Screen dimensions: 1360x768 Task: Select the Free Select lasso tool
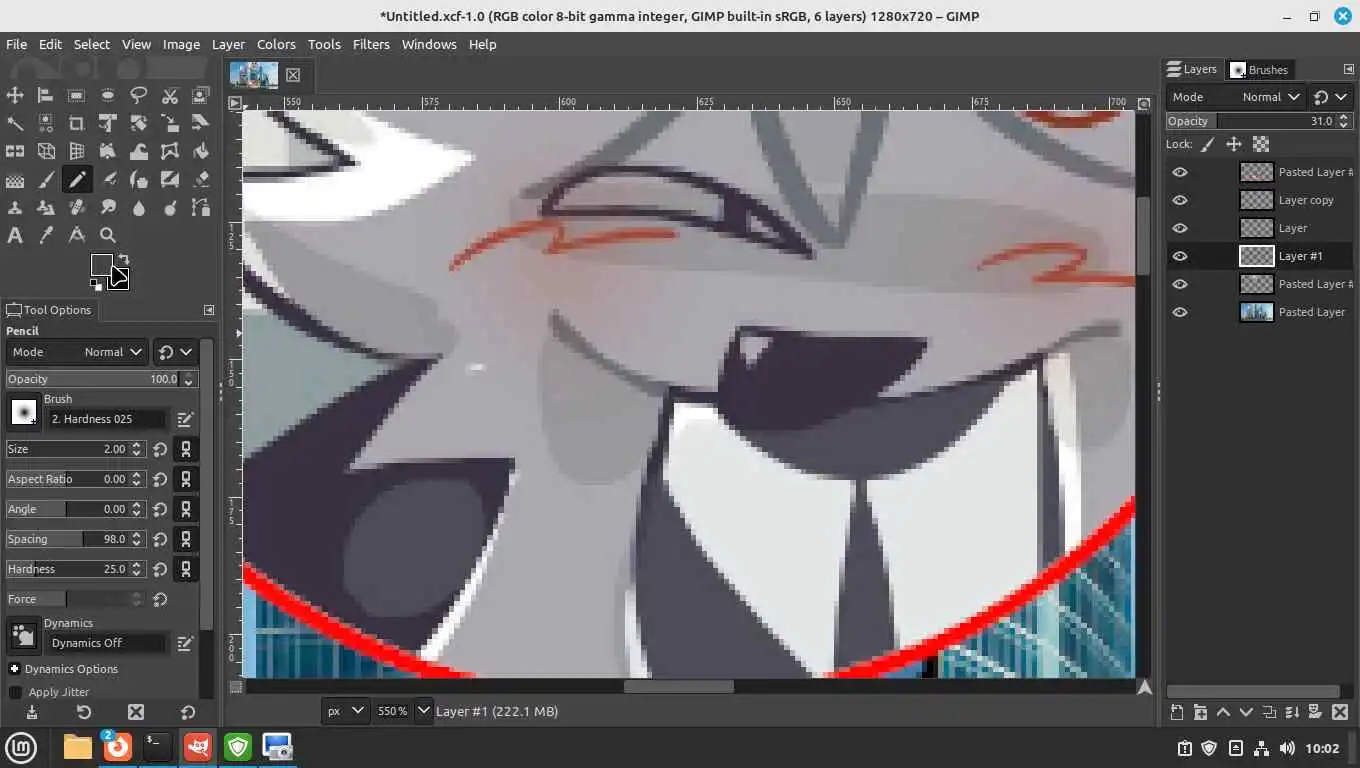click(139, 95)
